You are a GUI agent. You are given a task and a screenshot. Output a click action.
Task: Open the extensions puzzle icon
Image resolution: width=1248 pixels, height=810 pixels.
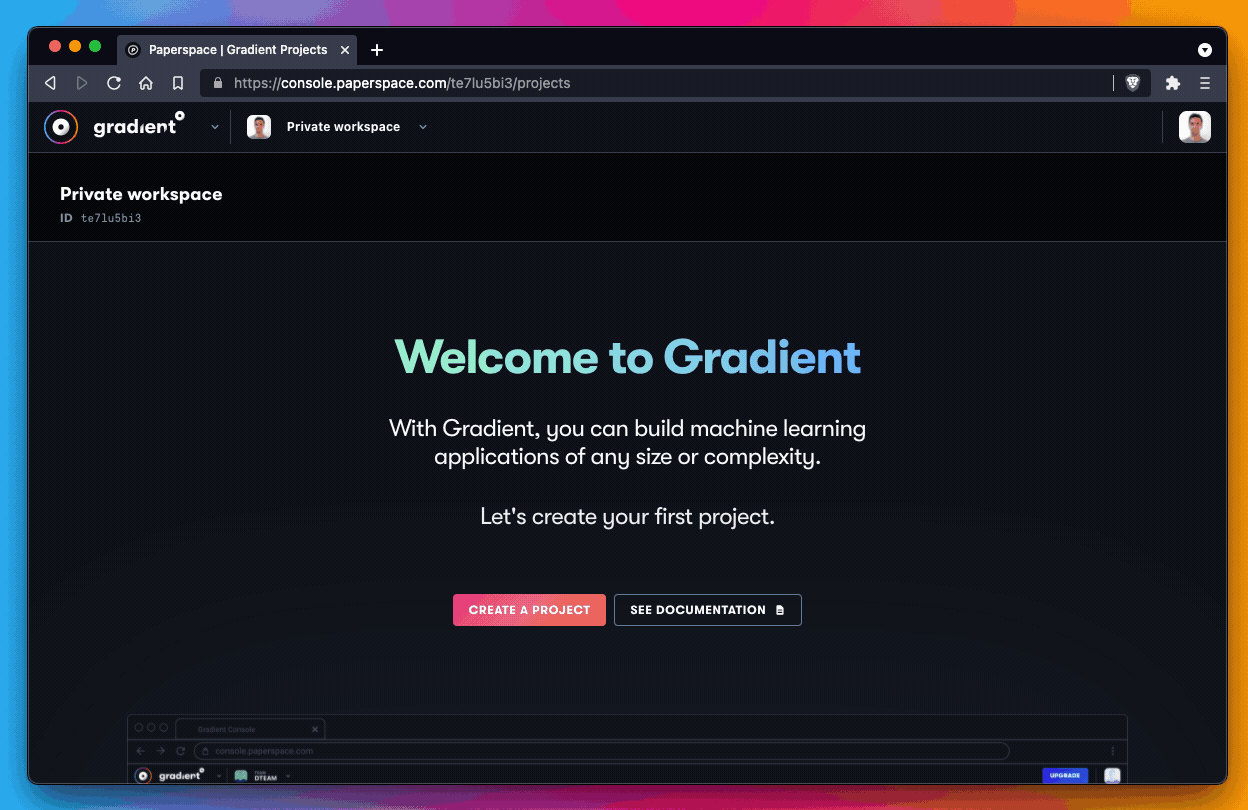pos(1173,83)
